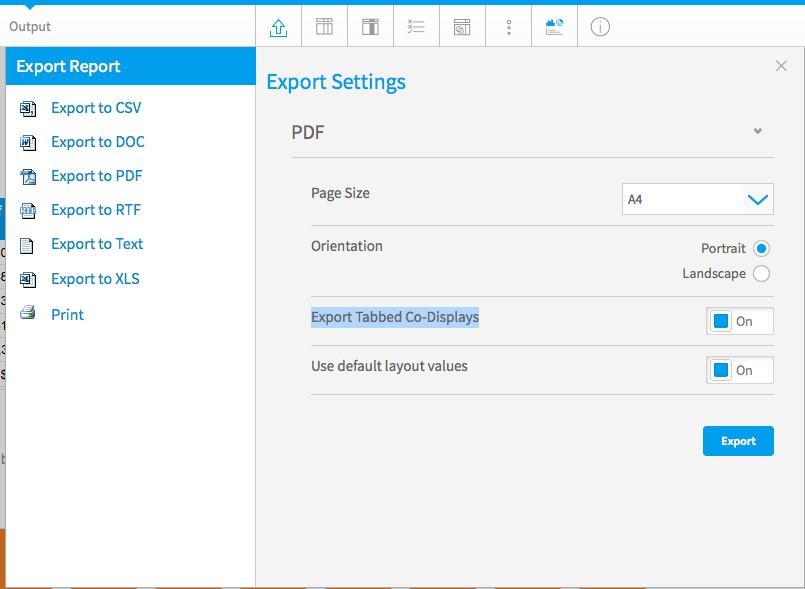This screenshot has width=805, height=589.
Task: Collapse the PDF section chevron
Action: pyautogui.click(x=757, y=131)
